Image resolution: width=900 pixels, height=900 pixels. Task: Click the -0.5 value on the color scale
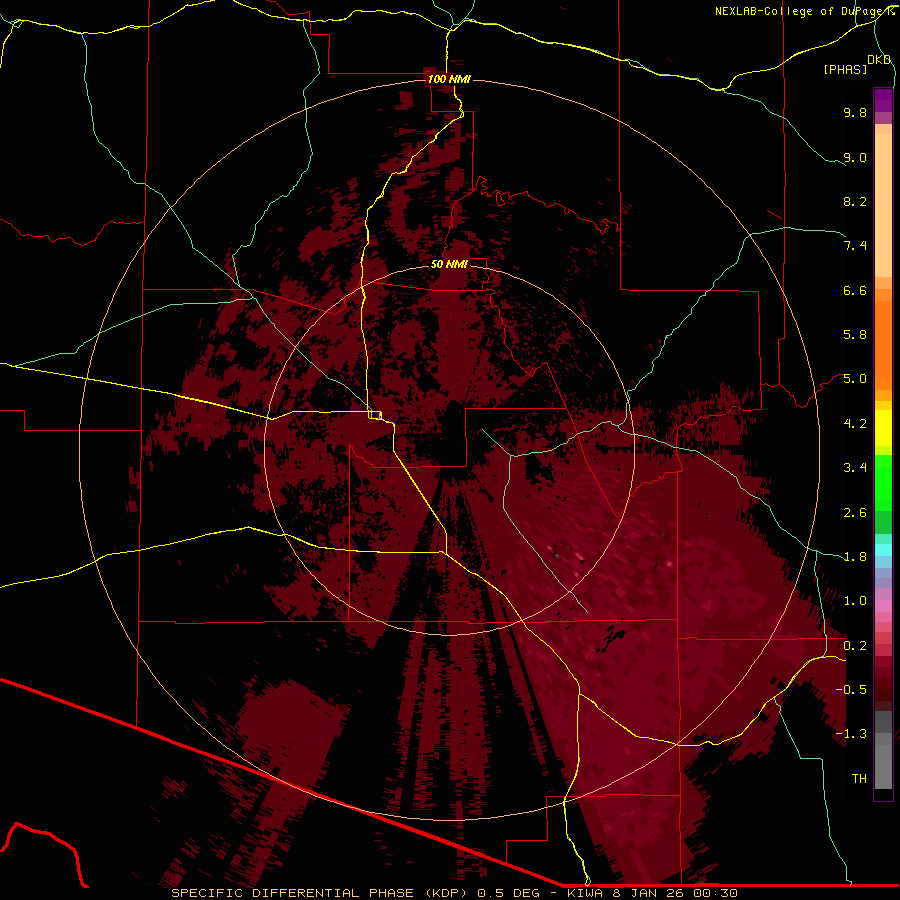(x=851, y=690)
